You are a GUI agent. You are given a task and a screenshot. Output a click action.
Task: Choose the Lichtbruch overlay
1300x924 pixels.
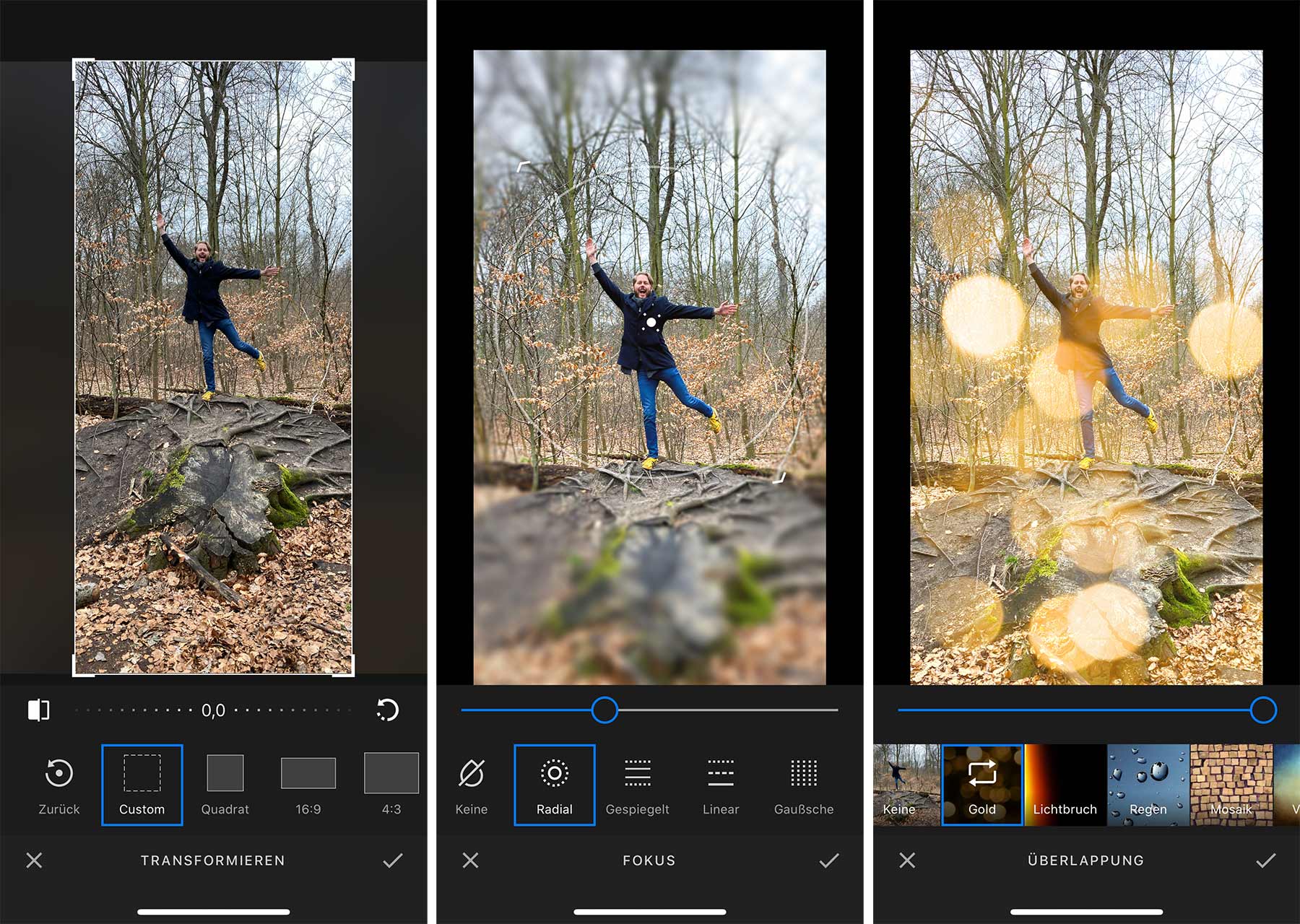(1065, 785)
